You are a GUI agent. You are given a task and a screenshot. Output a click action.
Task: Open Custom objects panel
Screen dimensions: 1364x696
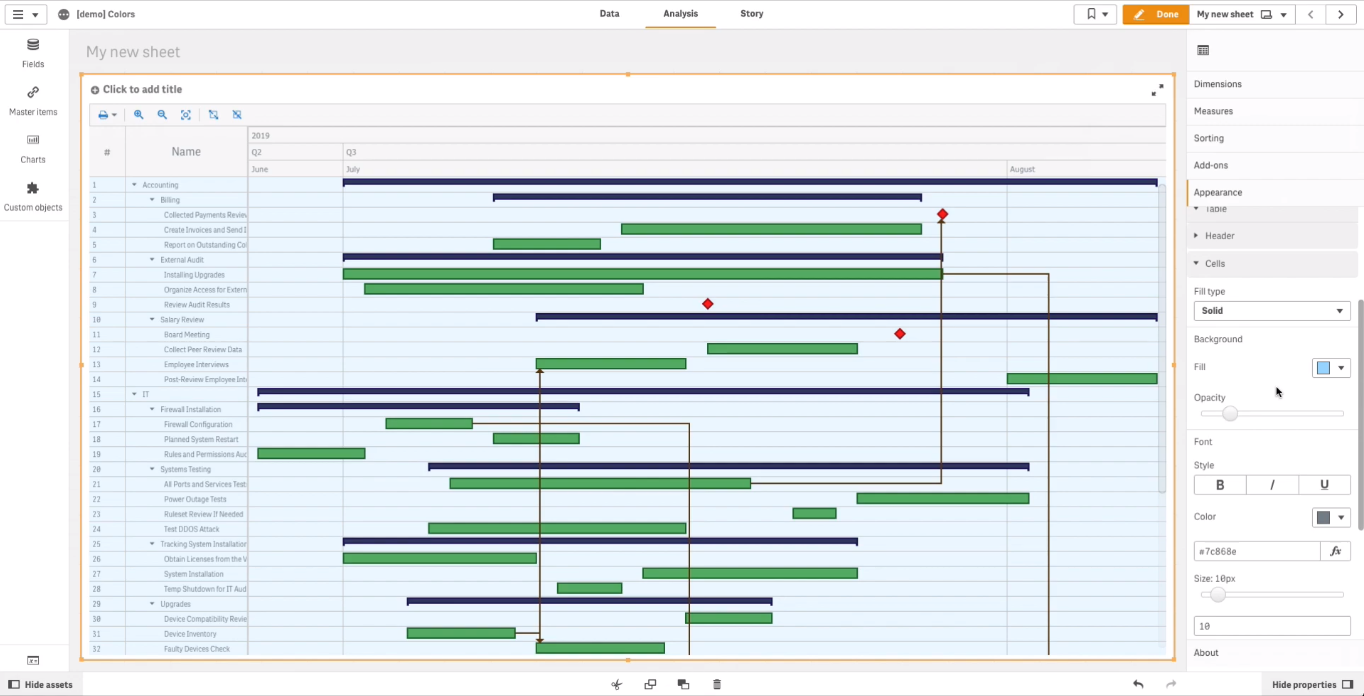[33, 197]
